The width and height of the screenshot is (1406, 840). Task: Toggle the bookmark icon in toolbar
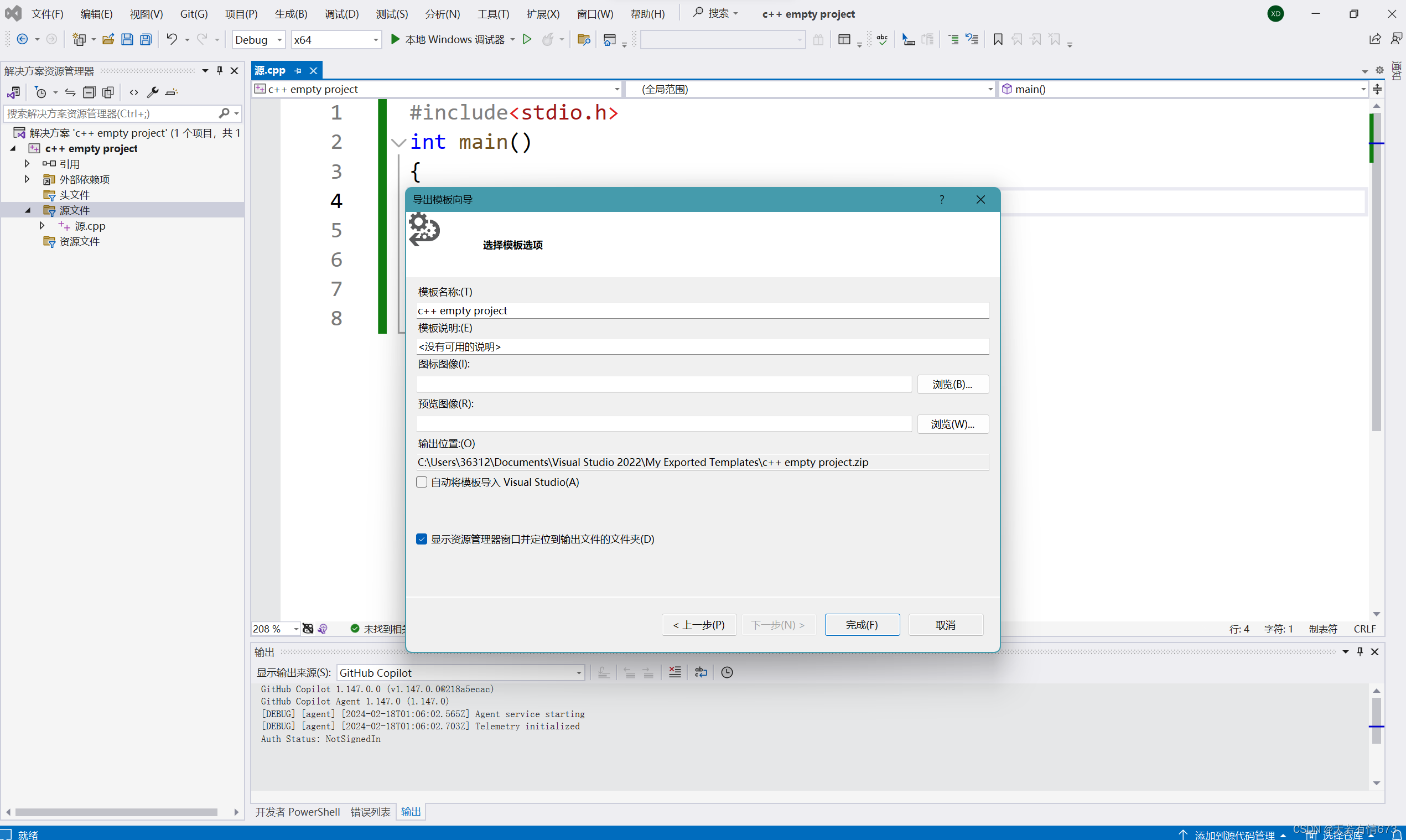pos(998,39)
